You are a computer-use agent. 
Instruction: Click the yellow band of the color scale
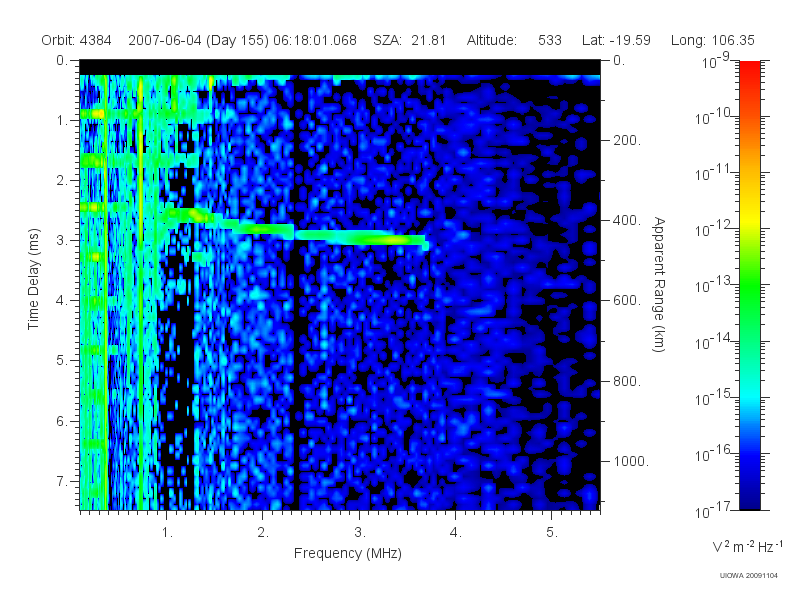(749, 218)
